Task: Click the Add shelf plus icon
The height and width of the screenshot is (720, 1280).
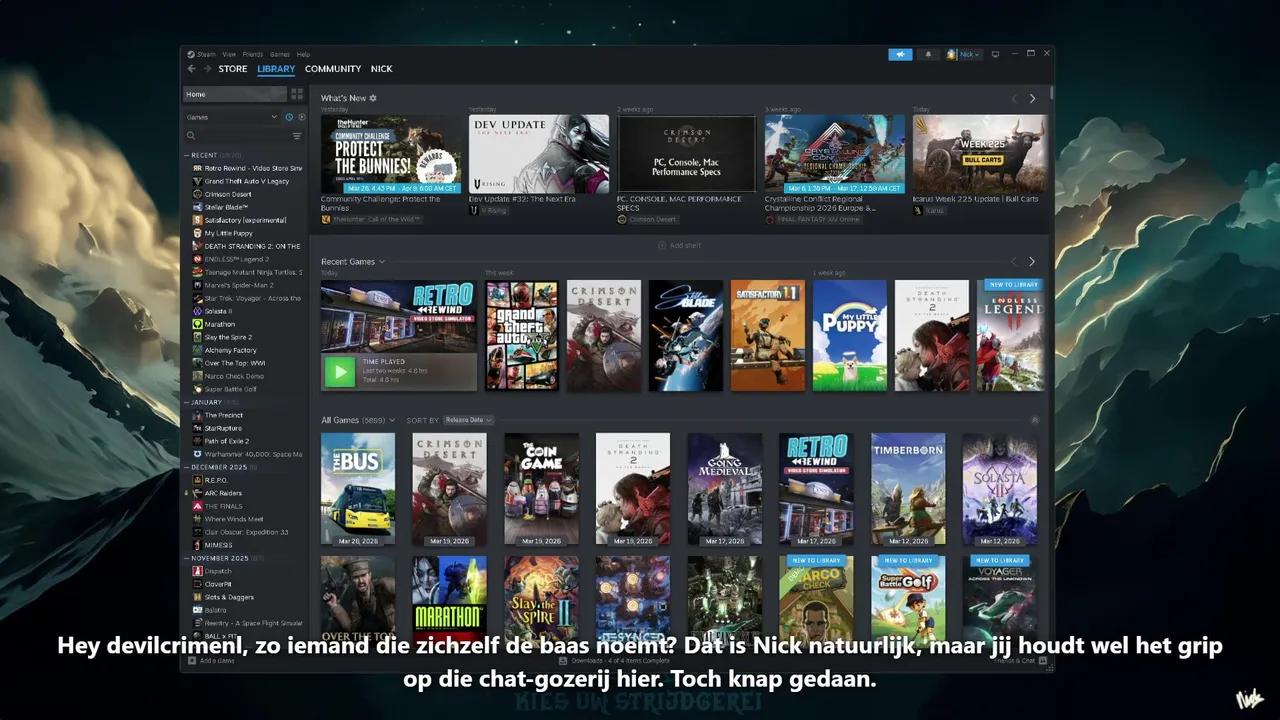Action: (661, 245)
